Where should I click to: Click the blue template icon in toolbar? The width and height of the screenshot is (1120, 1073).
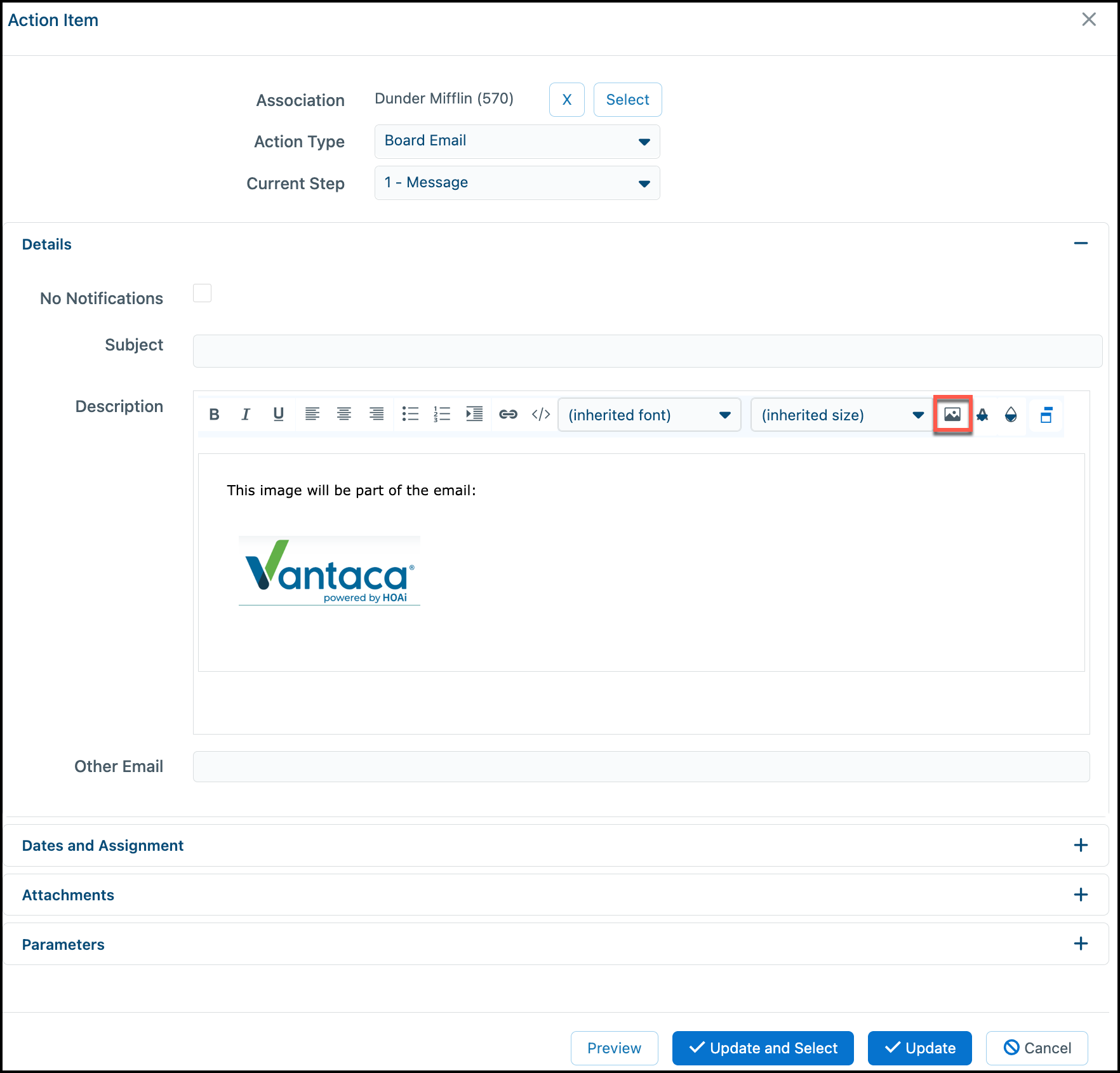(x=1046, y=415)
